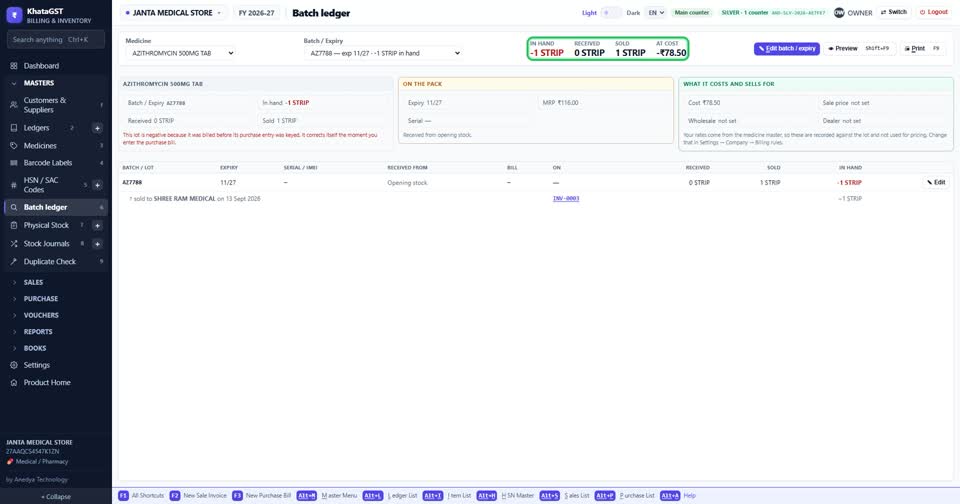
Task: Click the FY 2026-27 financial year chip
Action: 257,13
